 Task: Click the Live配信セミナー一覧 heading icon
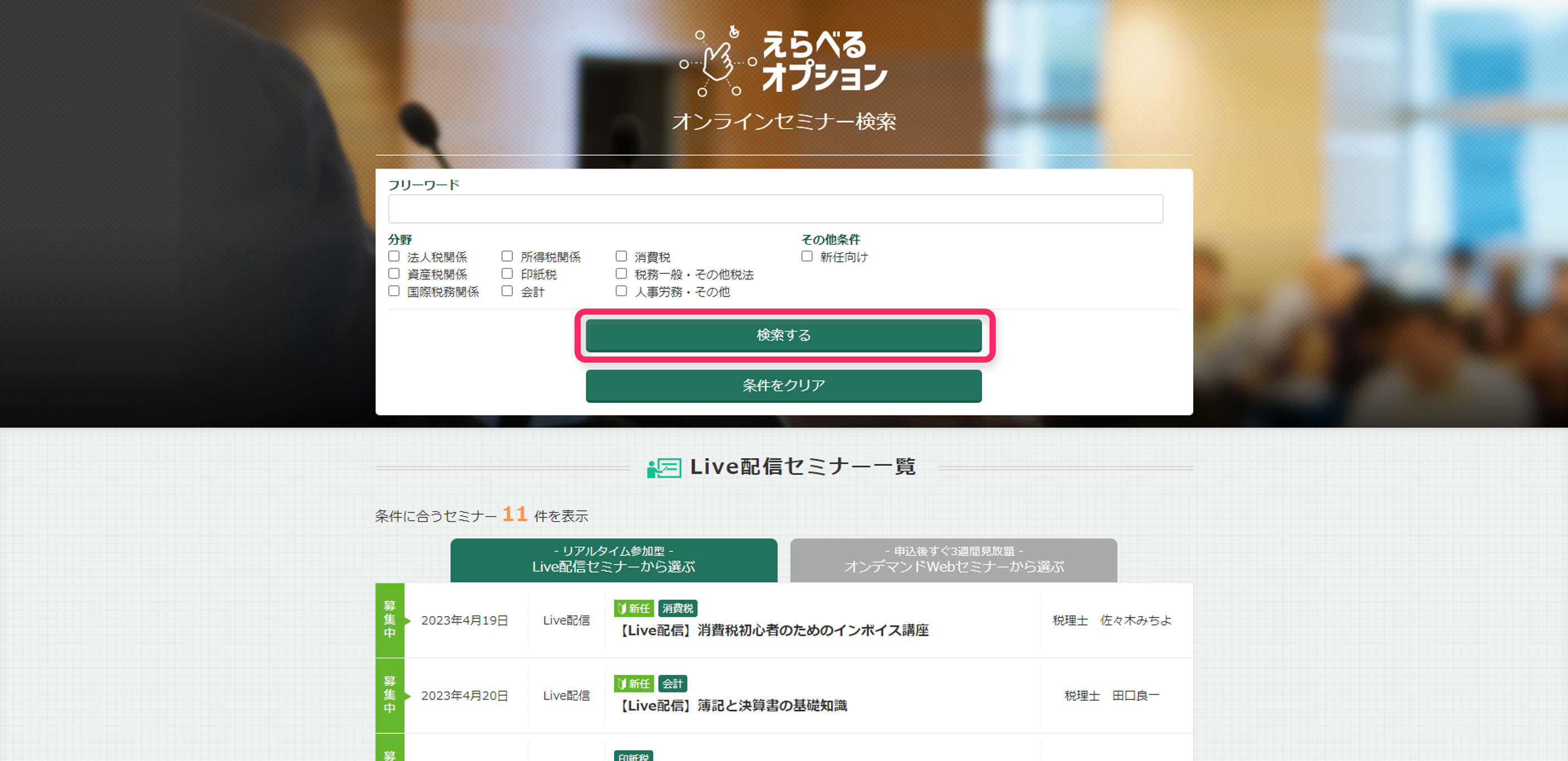(x=663, y=468)
